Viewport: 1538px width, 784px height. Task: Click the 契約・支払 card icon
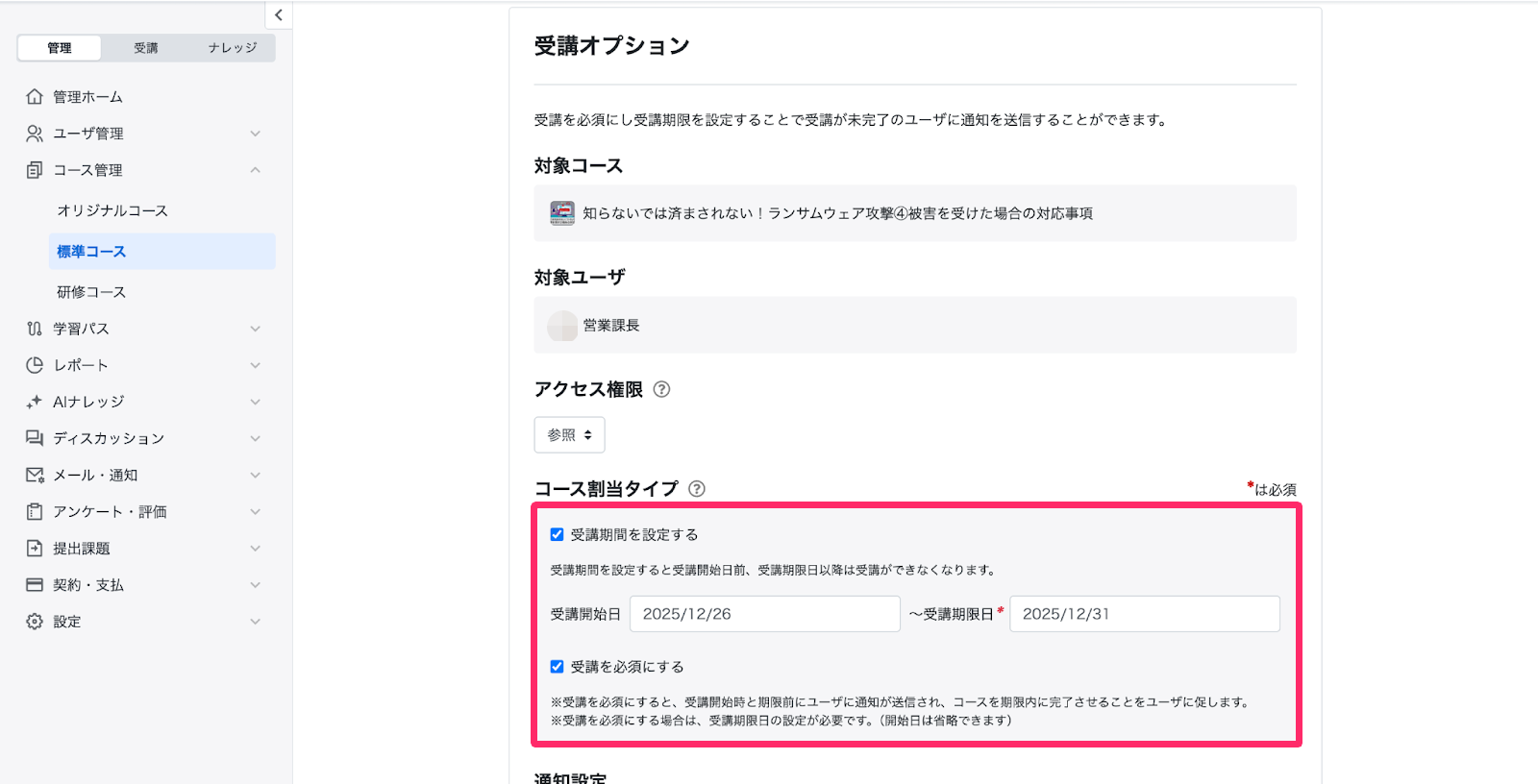pyautogui.click(x=35, y=584)
